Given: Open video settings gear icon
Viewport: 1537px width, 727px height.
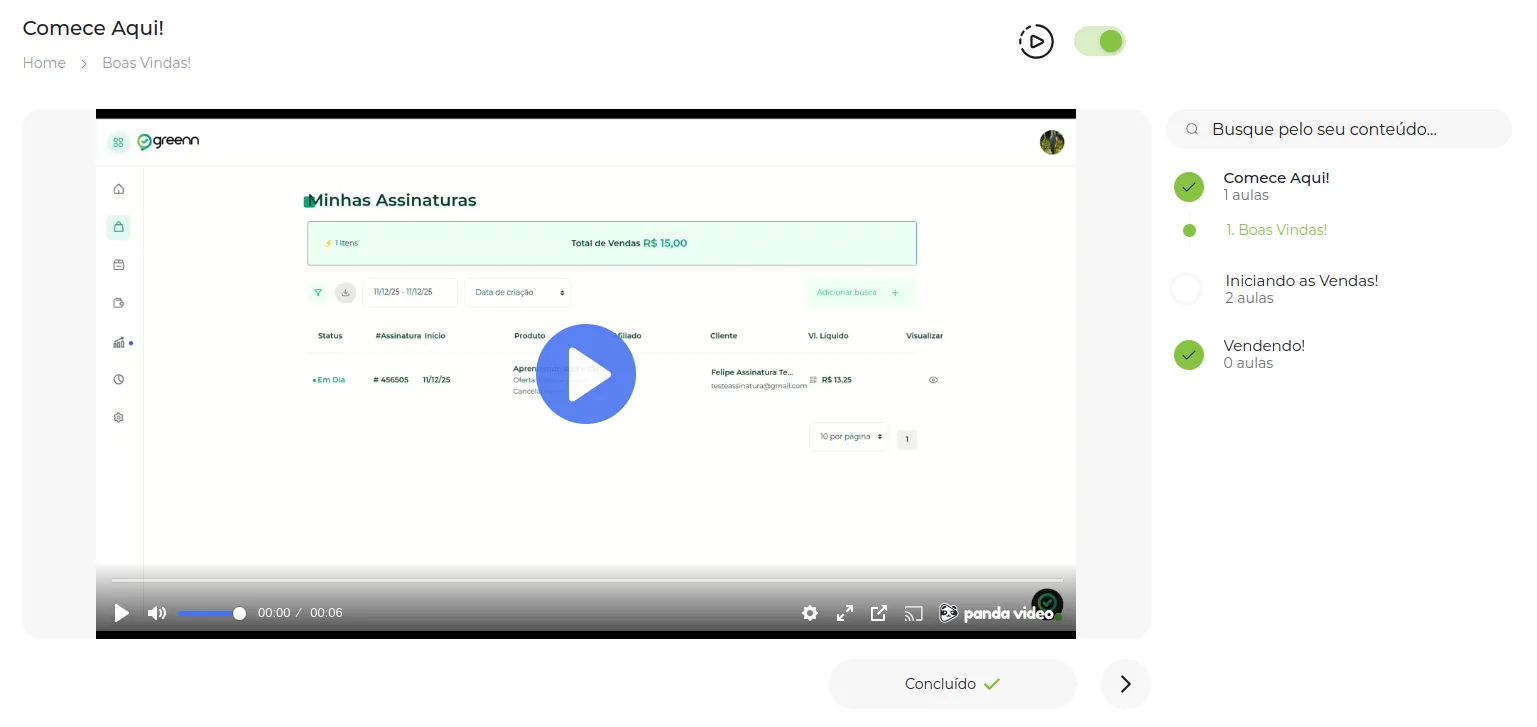Looking at the screenshot, I should (810, 613).
